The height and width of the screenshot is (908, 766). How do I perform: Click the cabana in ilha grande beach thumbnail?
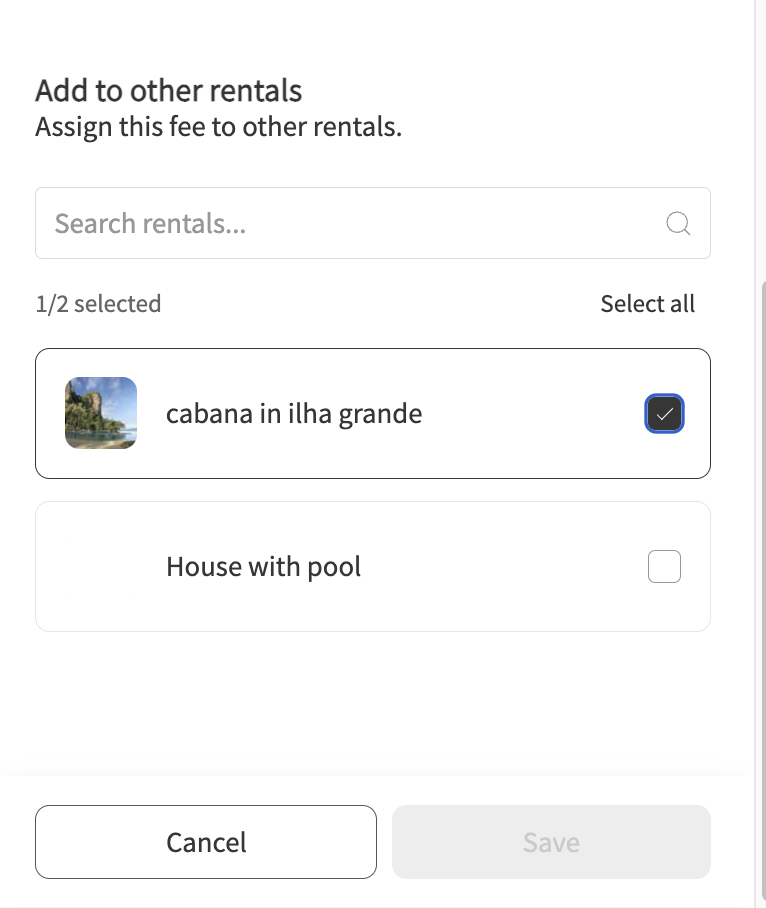click(101, 413)
